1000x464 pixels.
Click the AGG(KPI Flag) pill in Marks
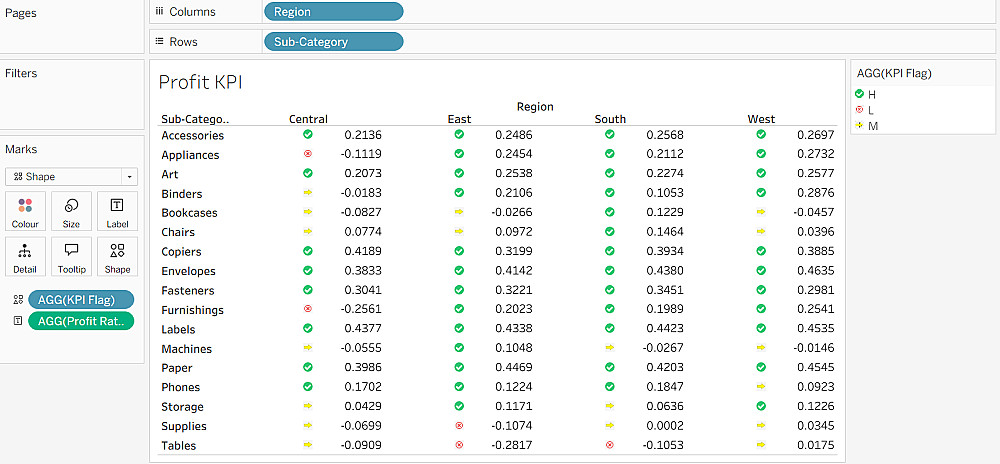pyautogui.click(x=81, y=299)
